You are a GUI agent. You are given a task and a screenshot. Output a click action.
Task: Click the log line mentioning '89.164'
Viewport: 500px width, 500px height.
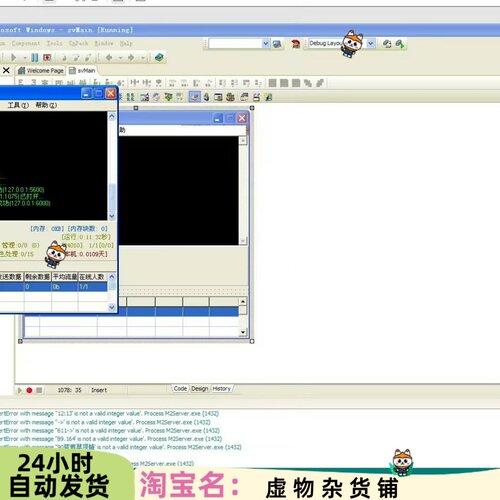(111, 439)
